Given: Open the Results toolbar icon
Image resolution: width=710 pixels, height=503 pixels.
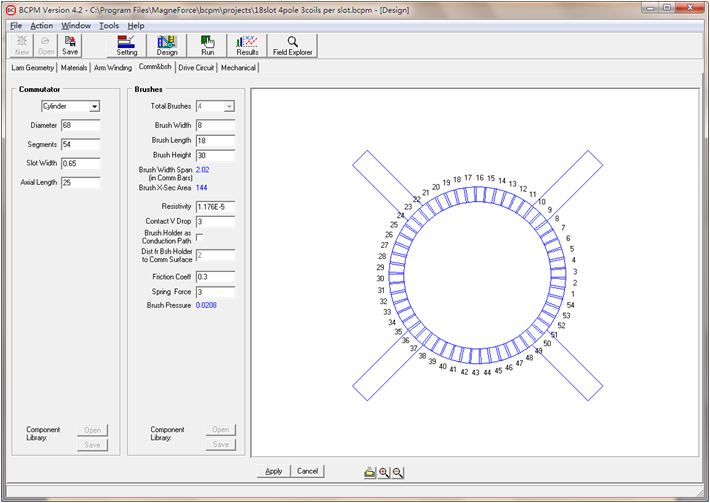Looking at the screenshot, I should click(245, 45).
